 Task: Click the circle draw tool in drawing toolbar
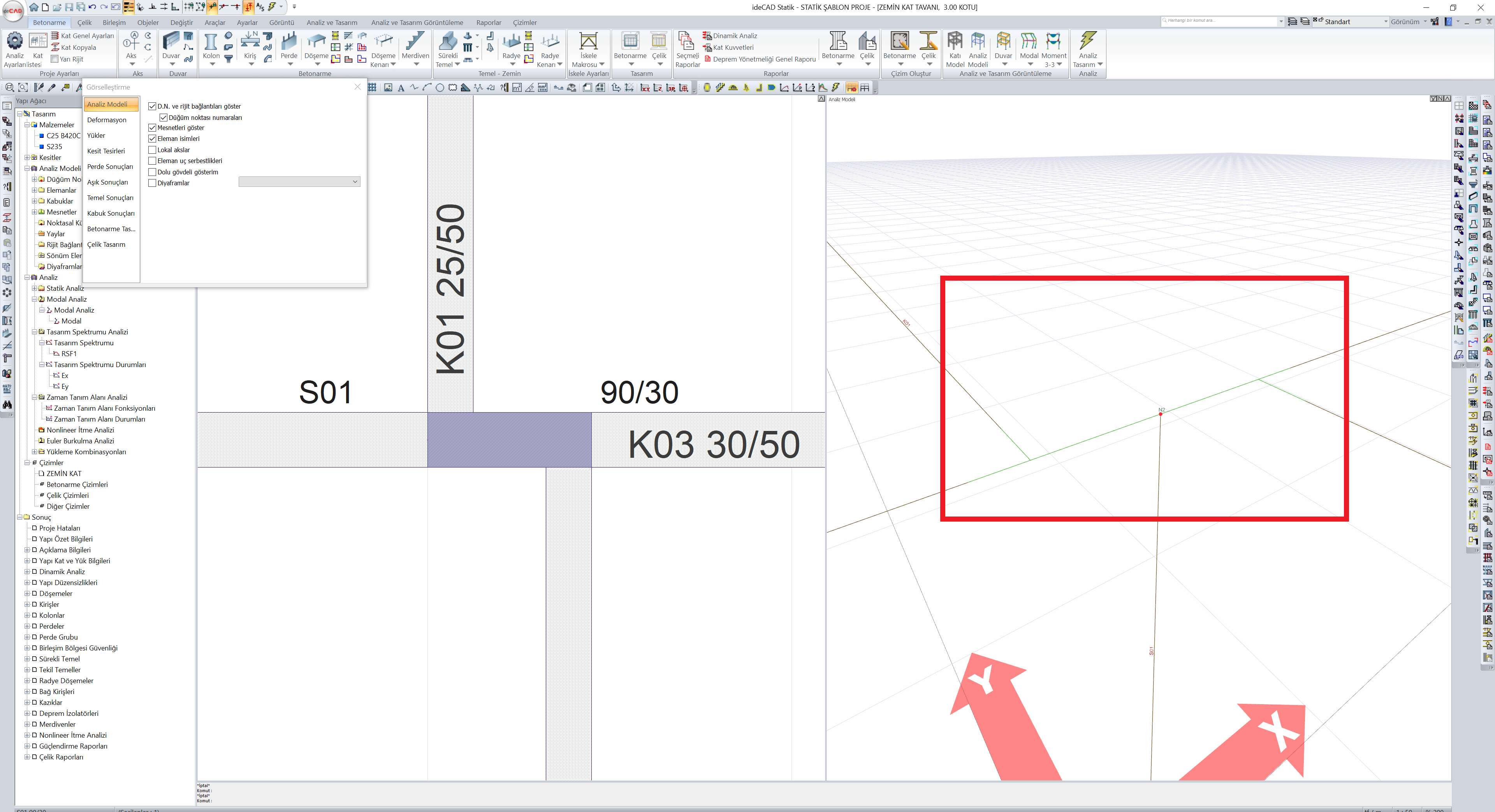(x=439, y=88)
